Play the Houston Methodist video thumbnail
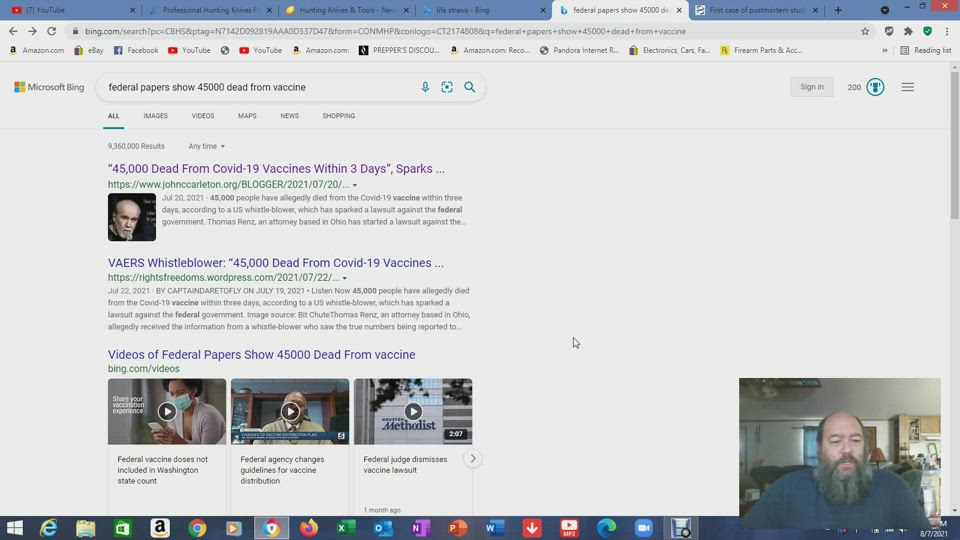Viewport: 960px width, 540px height. pyautogui.click(x=413, y=411)
